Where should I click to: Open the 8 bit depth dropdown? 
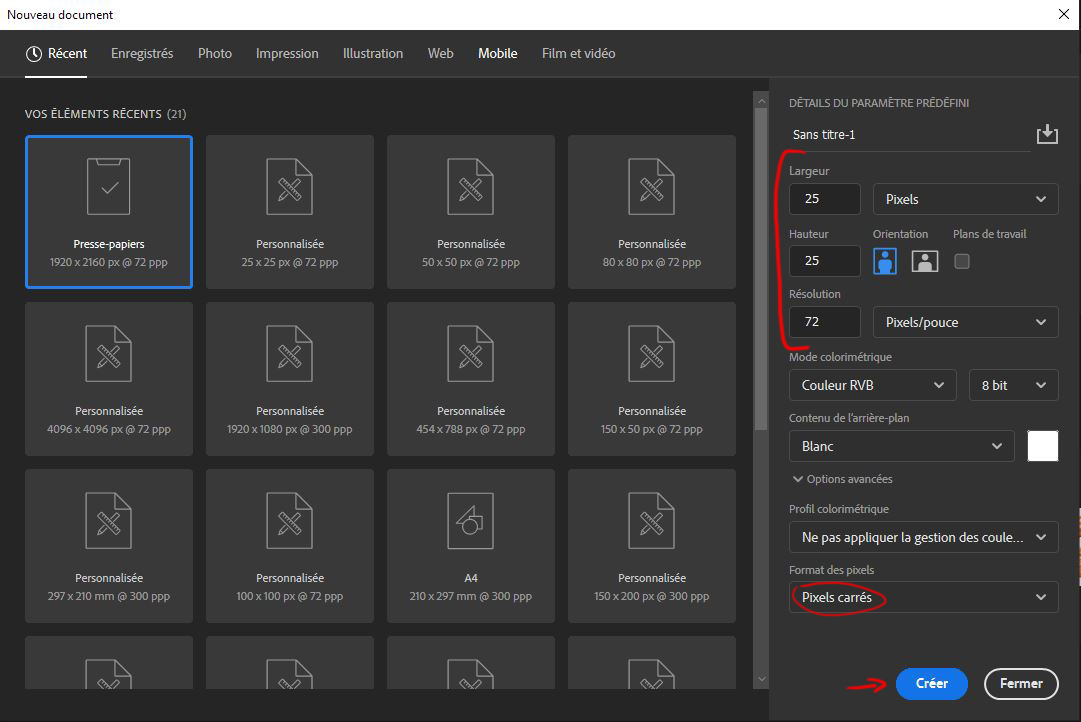click(x=1013, y=385)
